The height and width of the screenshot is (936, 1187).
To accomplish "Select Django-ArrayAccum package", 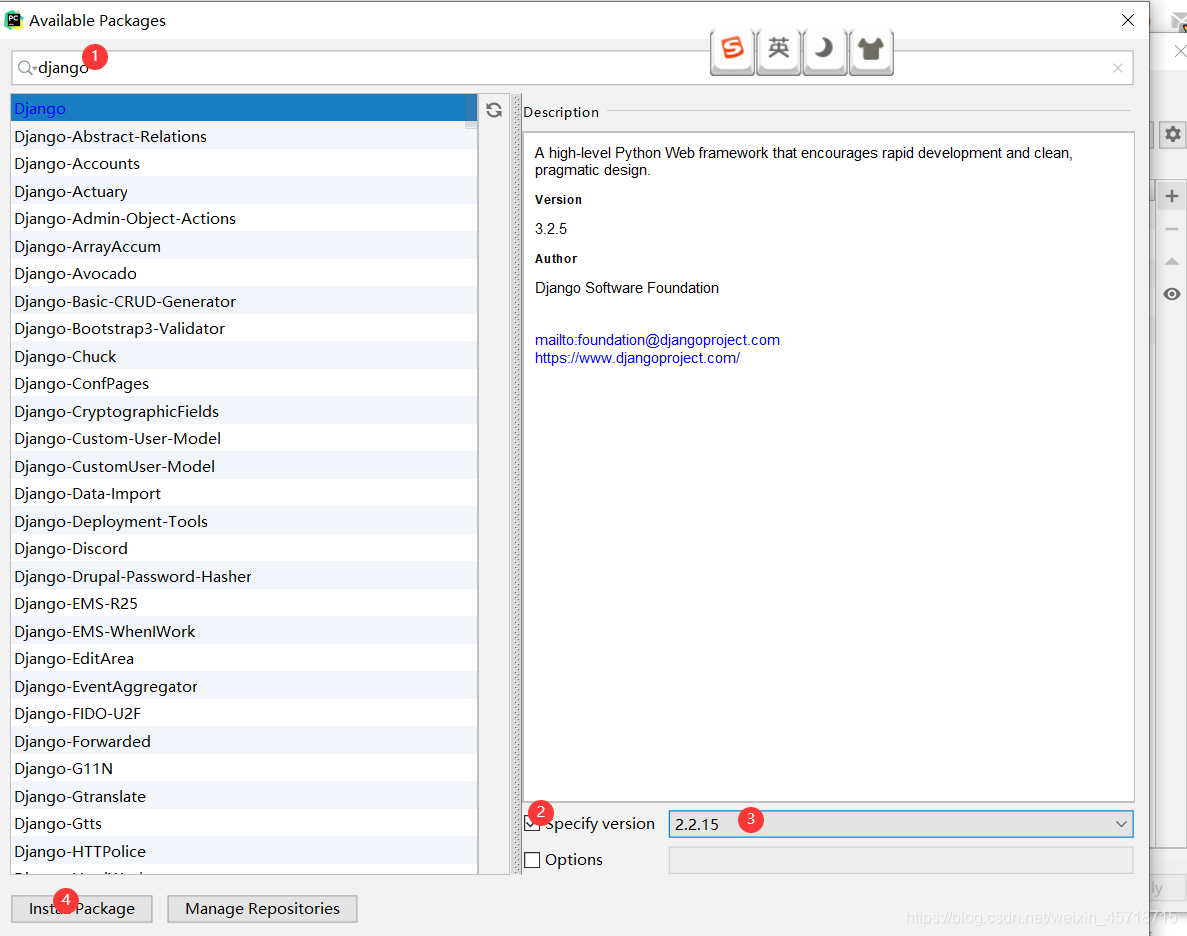I will (x=244, y=246).
